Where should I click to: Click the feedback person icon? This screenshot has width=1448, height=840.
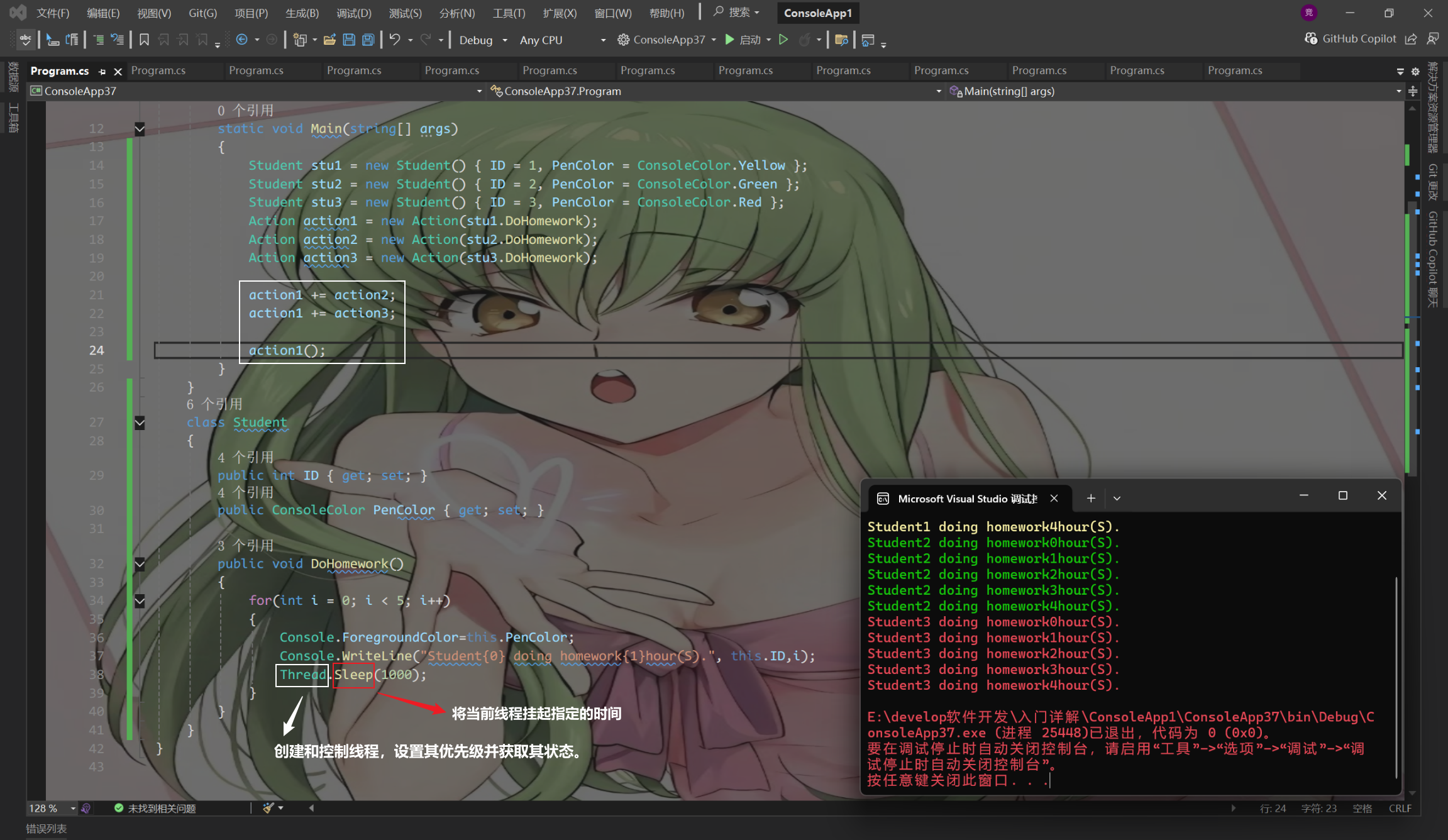[x=1433, y=39]
